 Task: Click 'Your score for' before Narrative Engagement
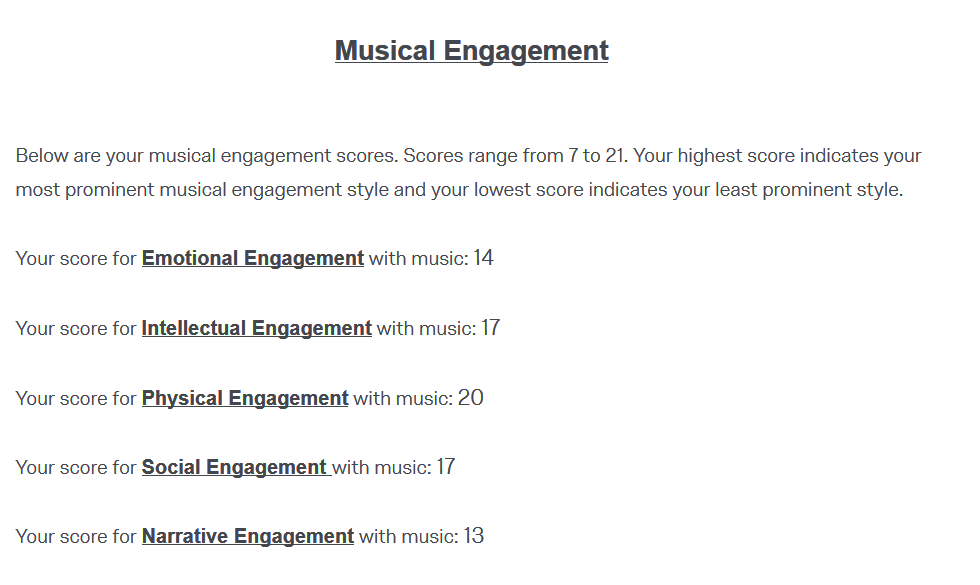coord(76,536)
